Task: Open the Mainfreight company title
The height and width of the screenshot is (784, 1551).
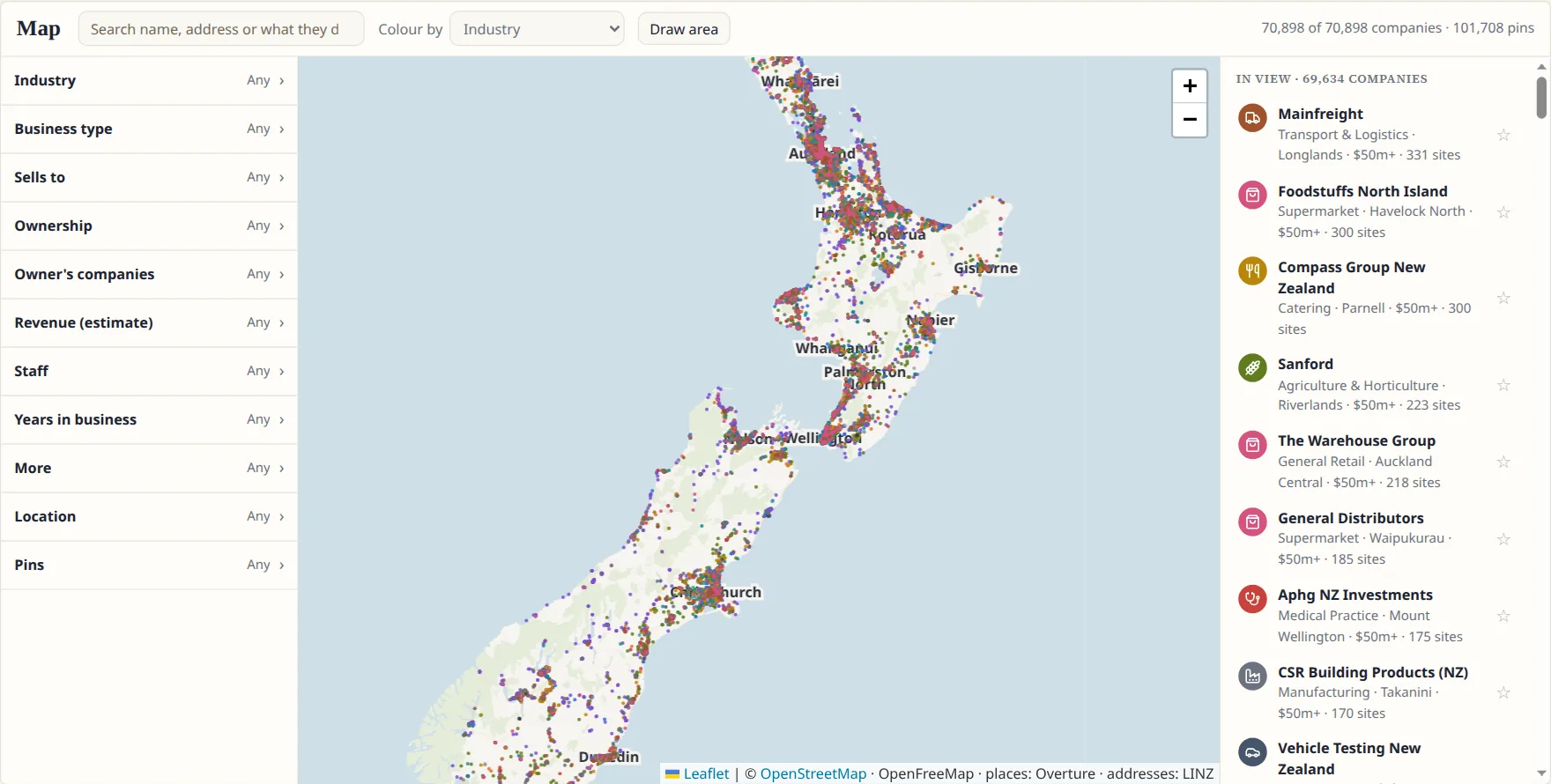Action: (1320, 114)
